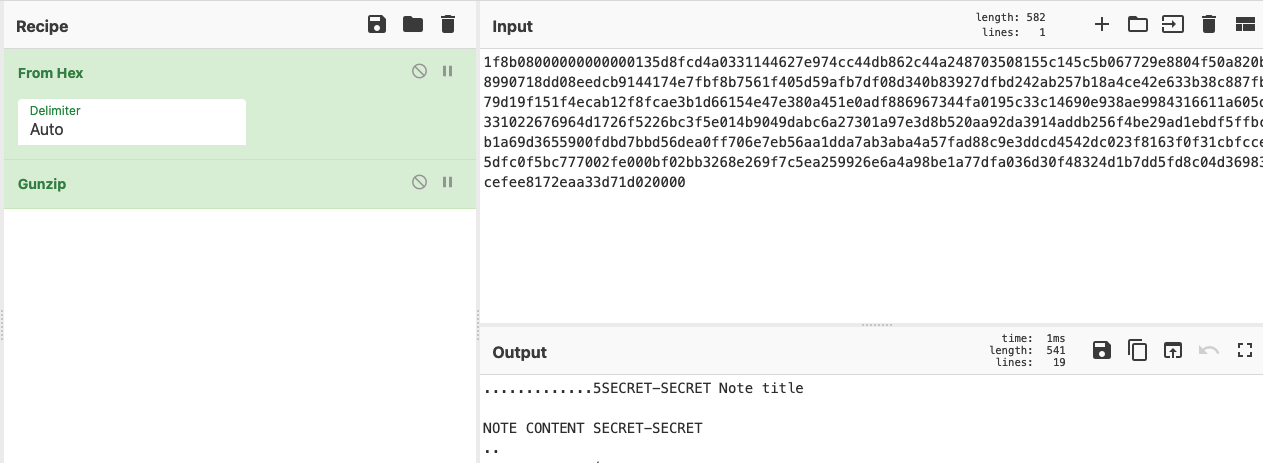Set breakpoint on From Hex
The width and height of the screenshot is (1263, 463).
pyautogui.click(x=448, y=72)
